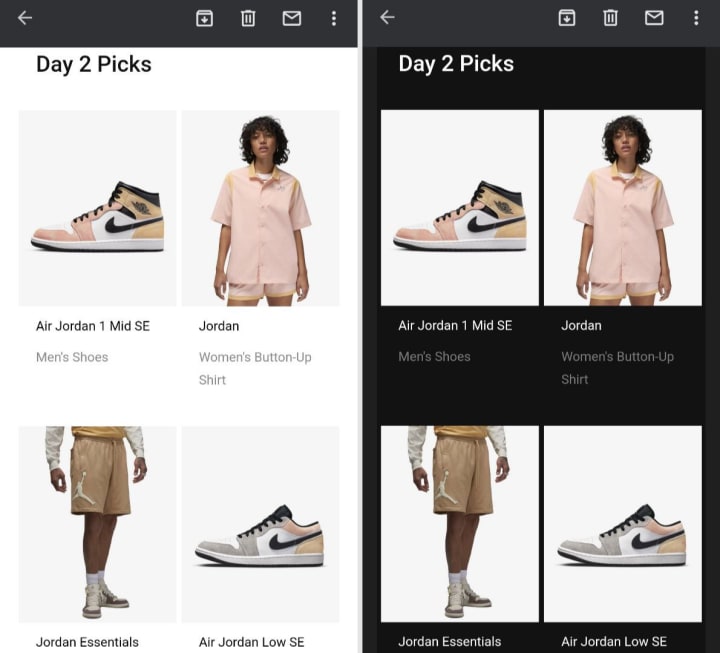The width and height of the screenshot is (720, 653).
Task: Click 'Air Jordan Low SE' title, dark view
Action: tap(614, 642)
